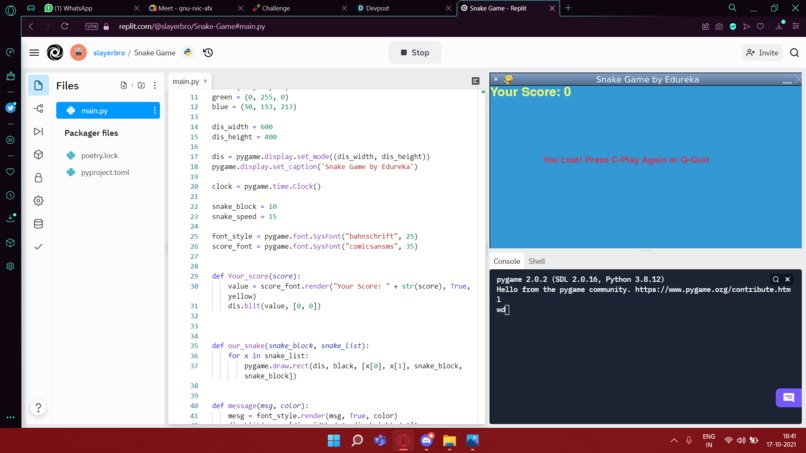Stop the running program

[x=414, y=52]
